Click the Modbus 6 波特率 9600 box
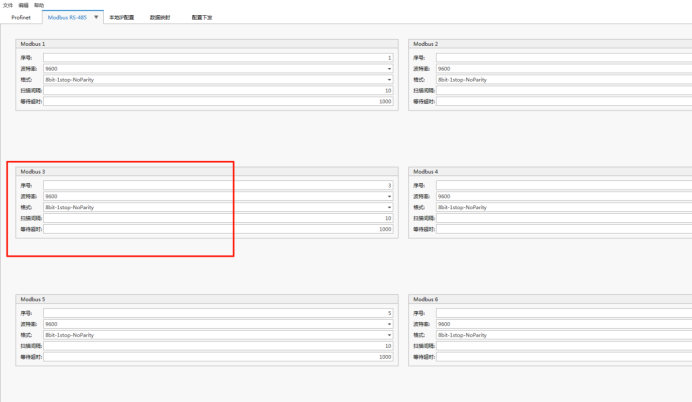Viewport: 692px width, 402px height. pyautogui.click(x=564, y=324)
